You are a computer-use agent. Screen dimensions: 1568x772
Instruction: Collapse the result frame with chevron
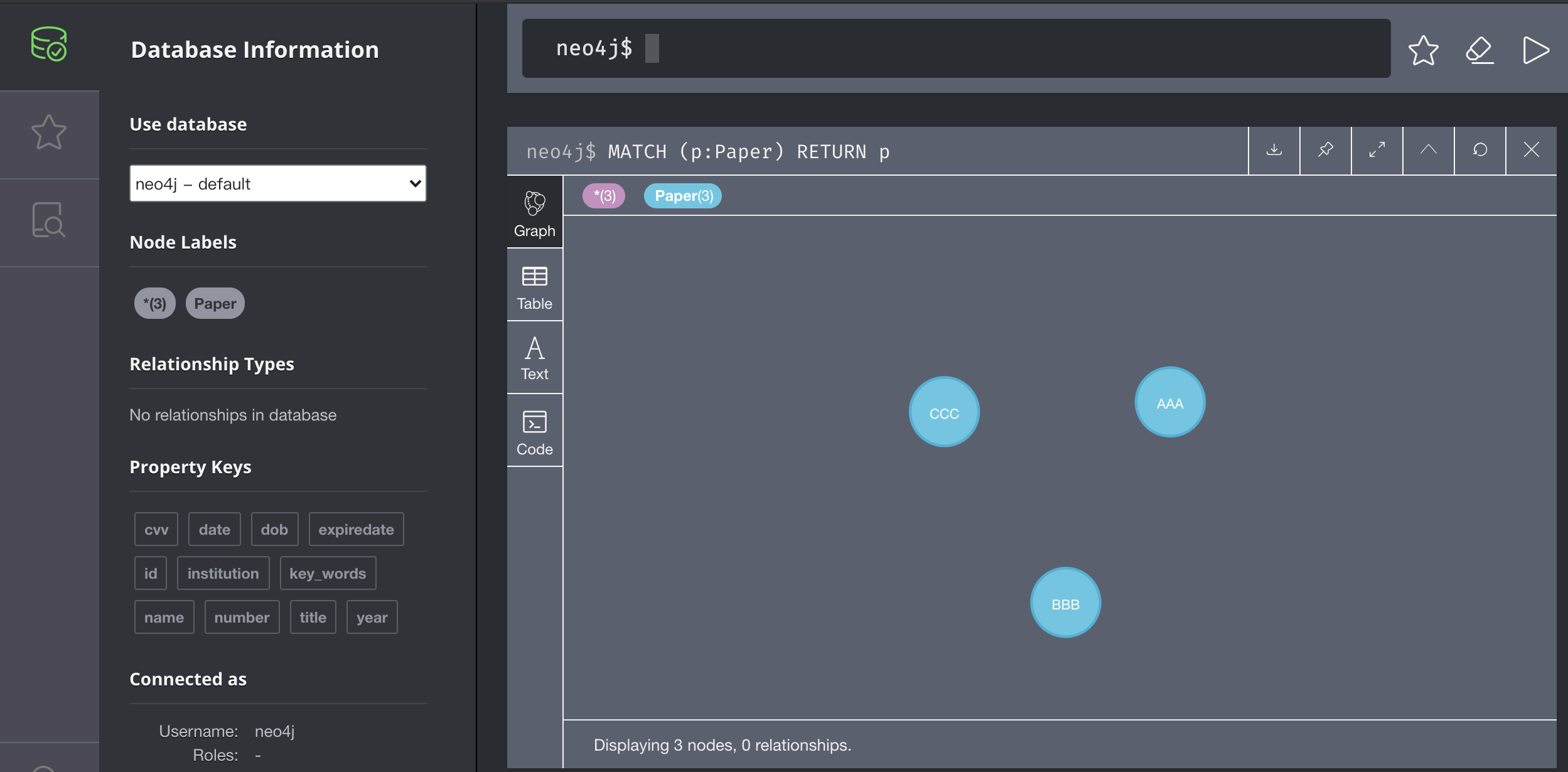[x=1428, y=150]
